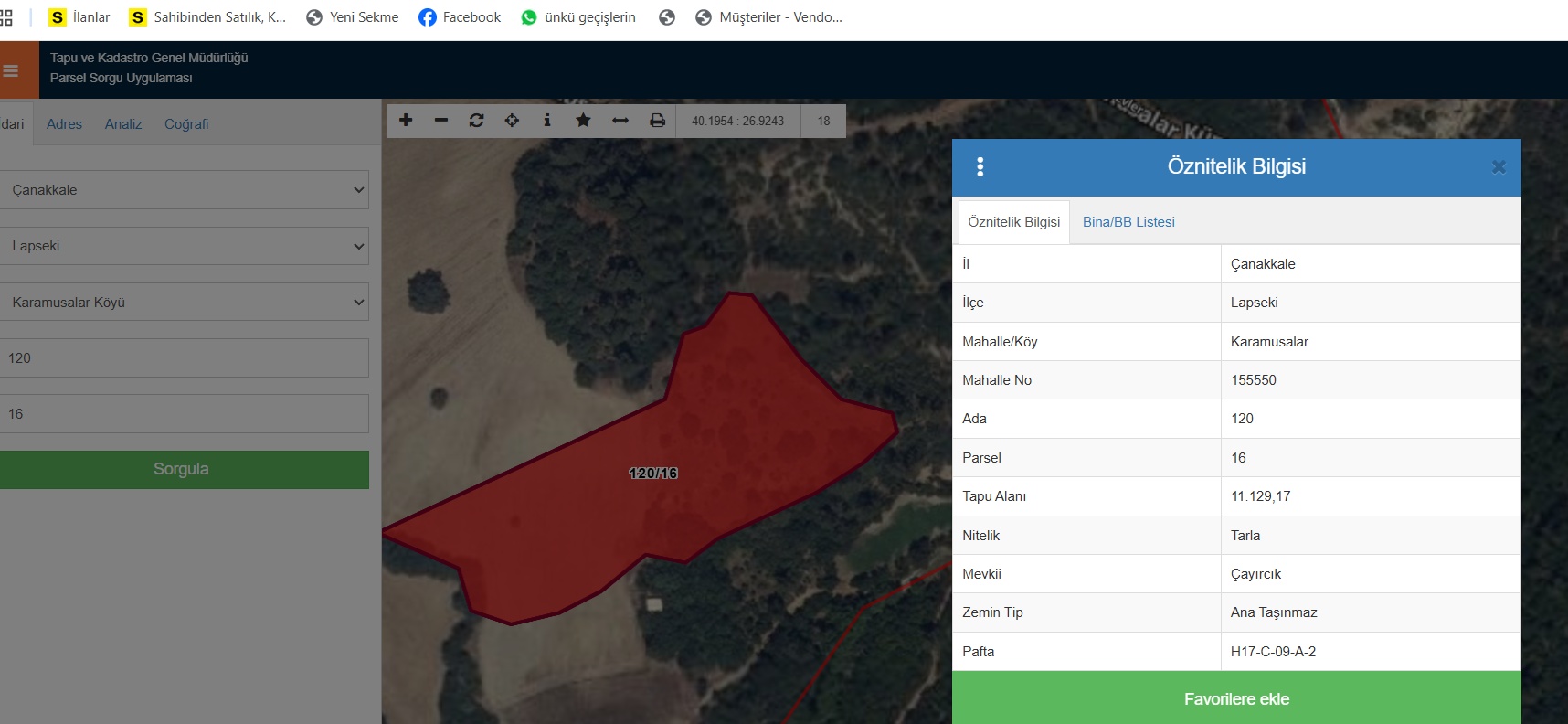The height and width of the screenshot is (724, 1568).
Task: Click the İlçe value Lapseki in table
Action: pos(1254,303)
